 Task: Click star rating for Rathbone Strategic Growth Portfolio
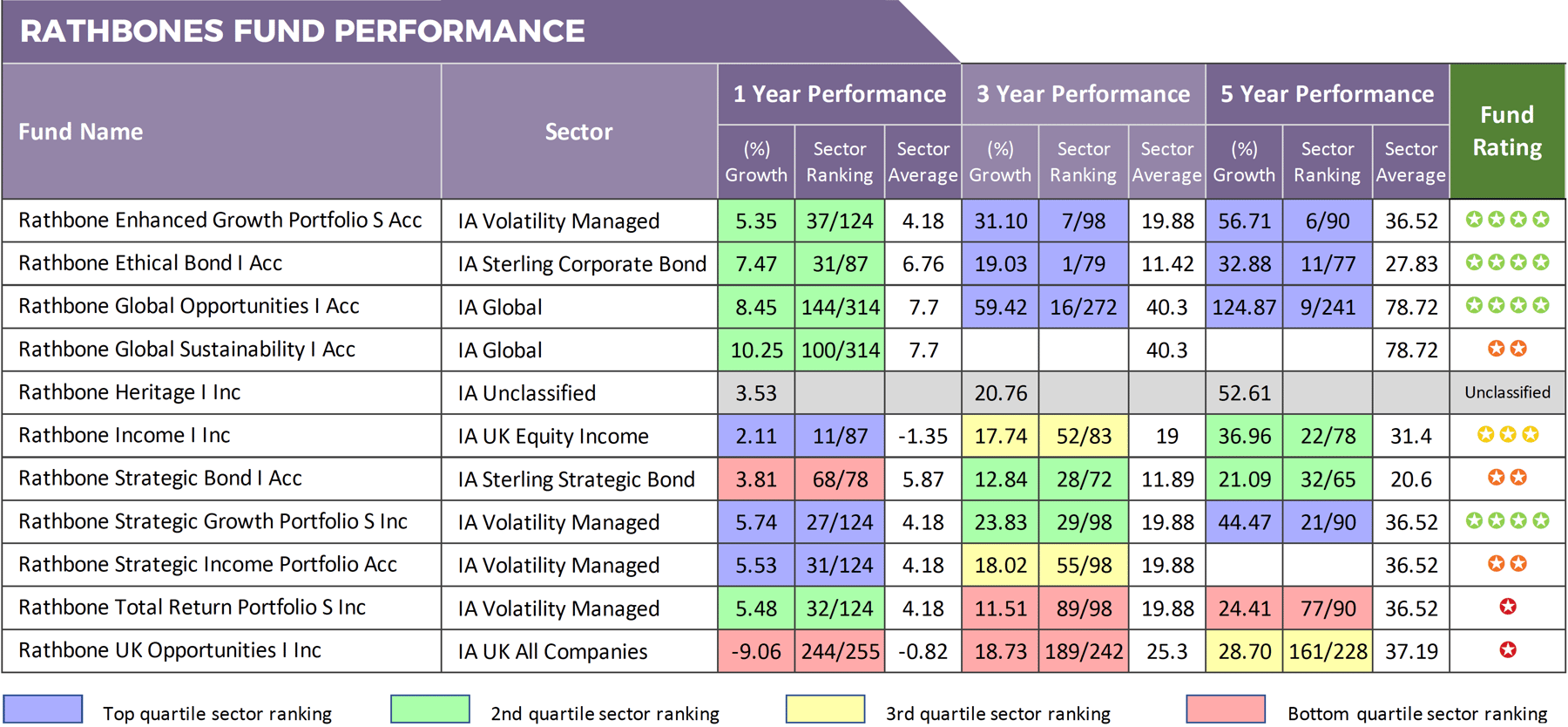[x=1507, y=520]
